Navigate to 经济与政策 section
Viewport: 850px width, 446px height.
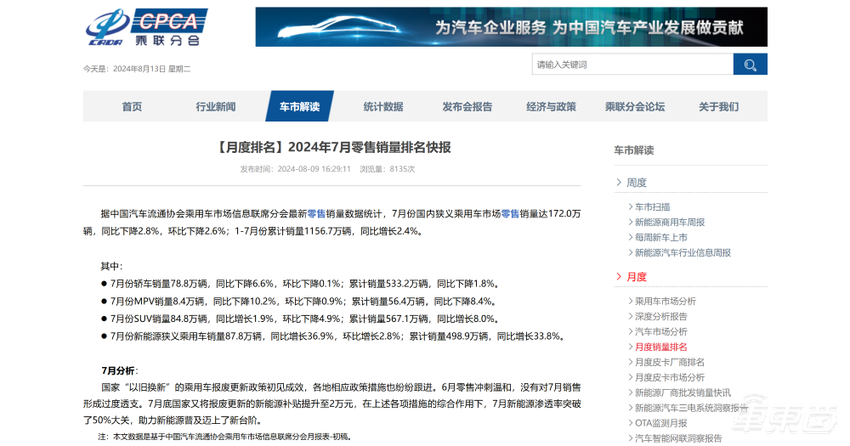pyautogui.click(x=551, y=107)
